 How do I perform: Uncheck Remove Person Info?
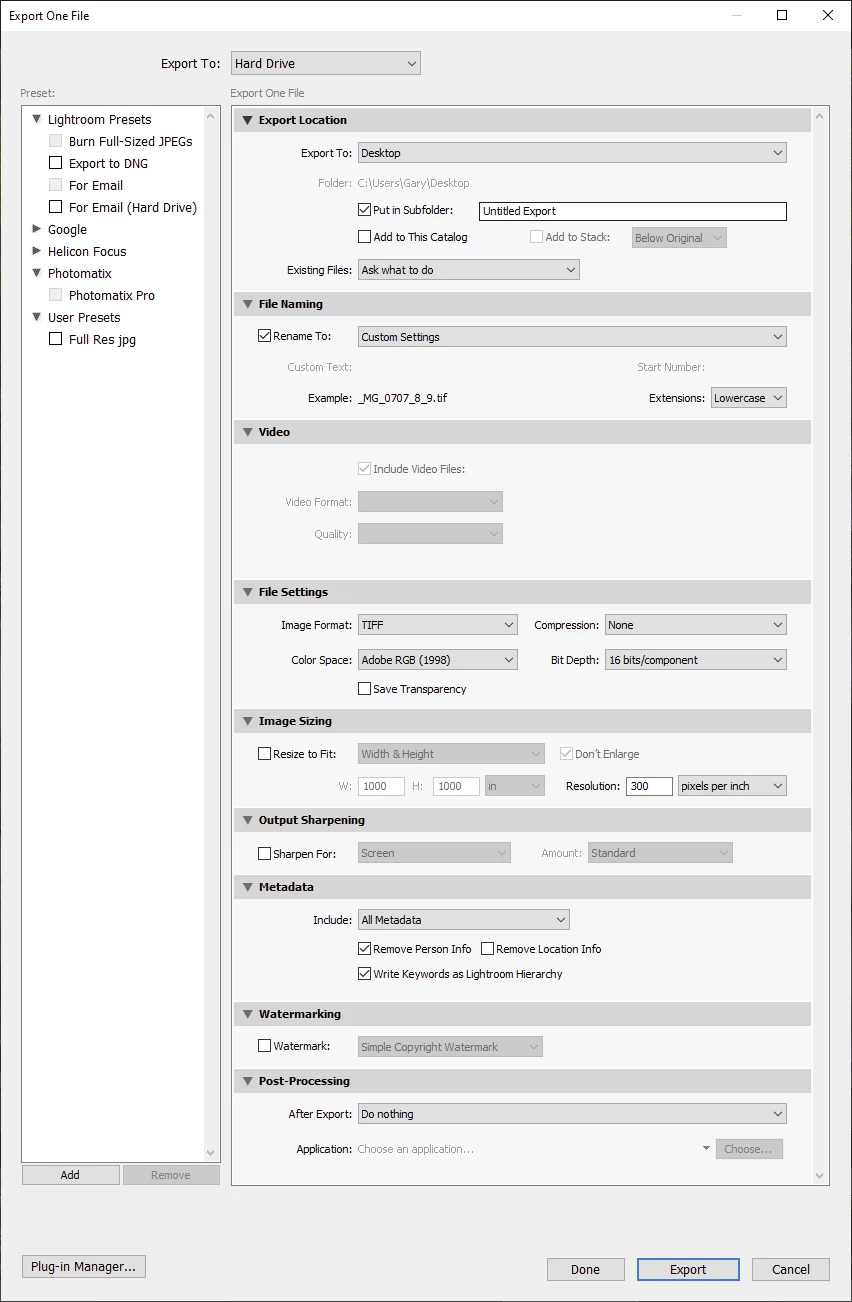tap(364, 948)
